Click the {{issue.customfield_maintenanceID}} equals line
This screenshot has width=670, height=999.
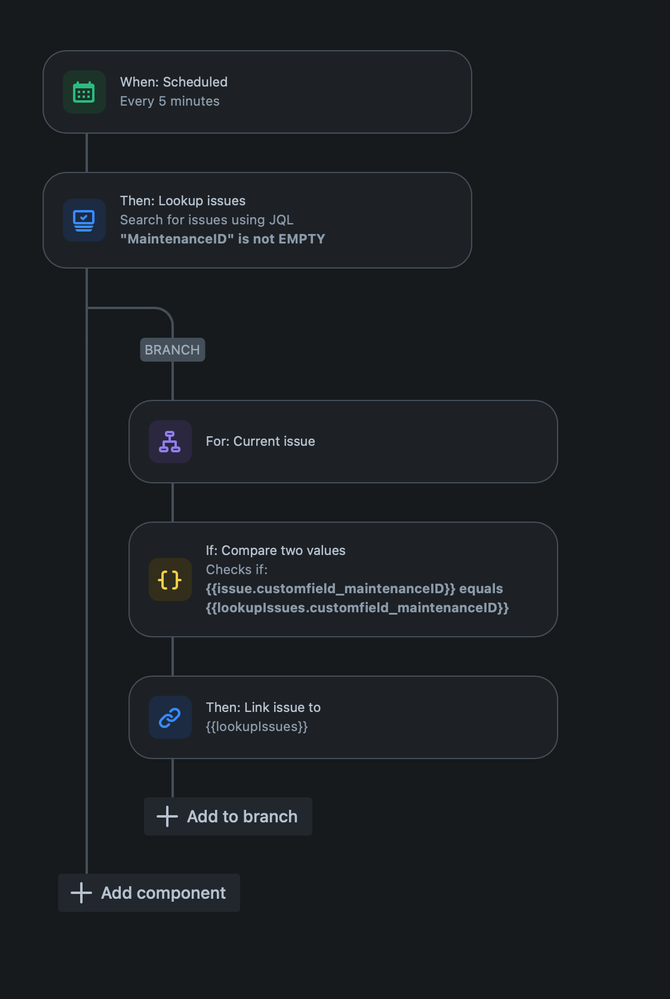[x=354, y=588]
